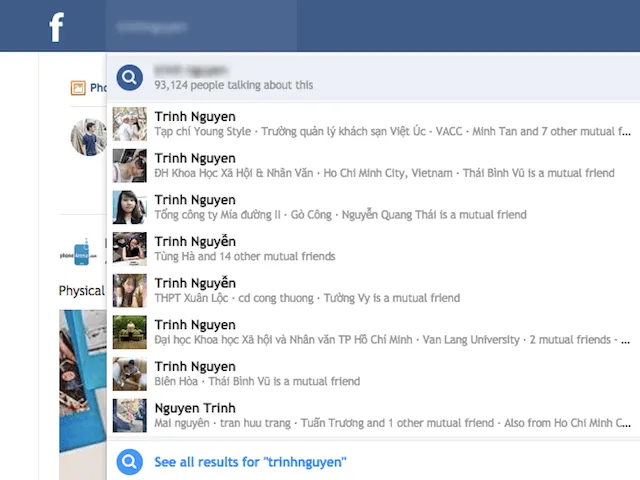
Task: Click the magnifier icon beside '93,124 people talking'
Action: (x=129, y=78)
